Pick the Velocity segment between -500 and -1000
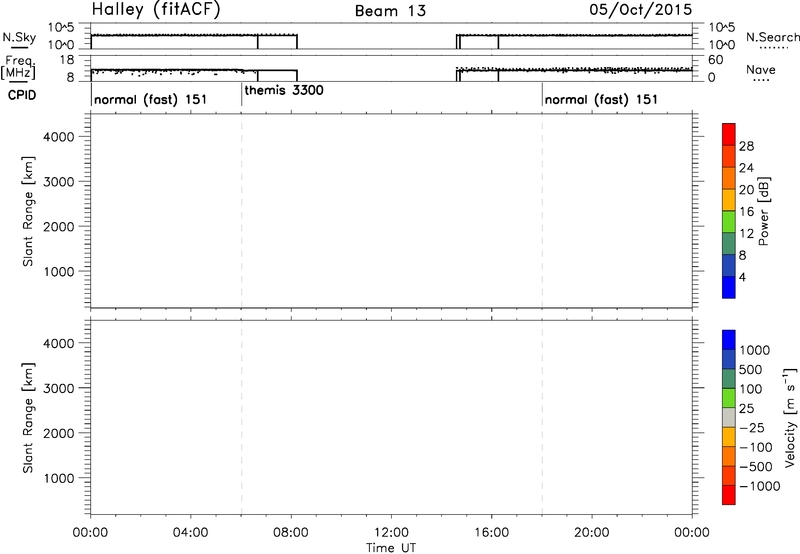 [x=729, y=475]
